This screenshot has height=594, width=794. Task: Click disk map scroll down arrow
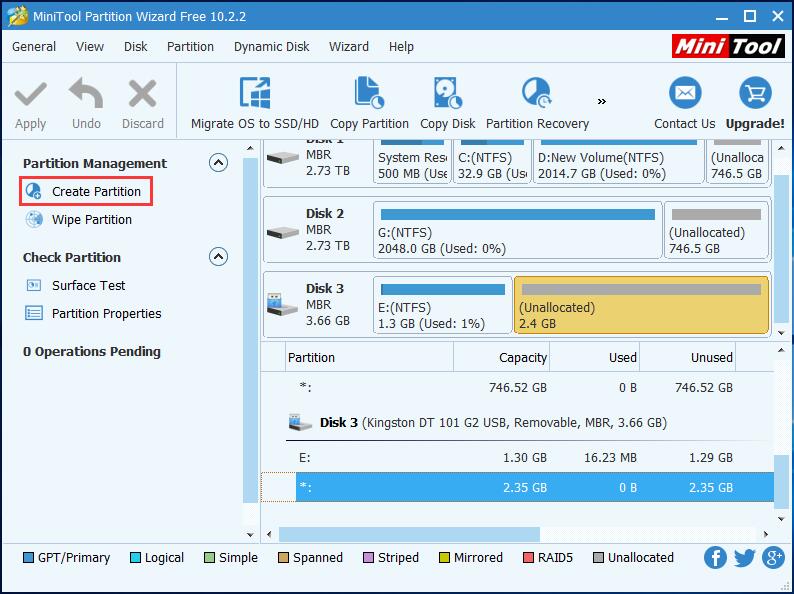click(x=781, y=333)
